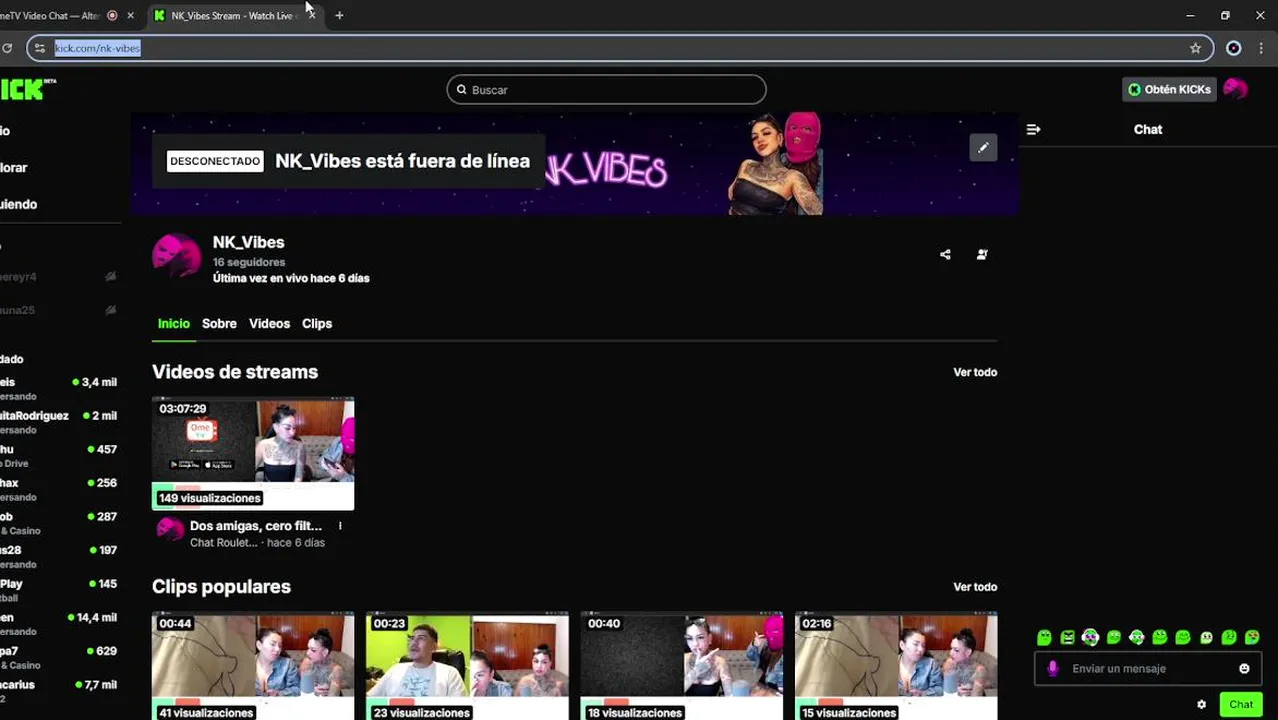Reload the page
The height and width of the screenshot is (720, 1278).
point(7,48)
